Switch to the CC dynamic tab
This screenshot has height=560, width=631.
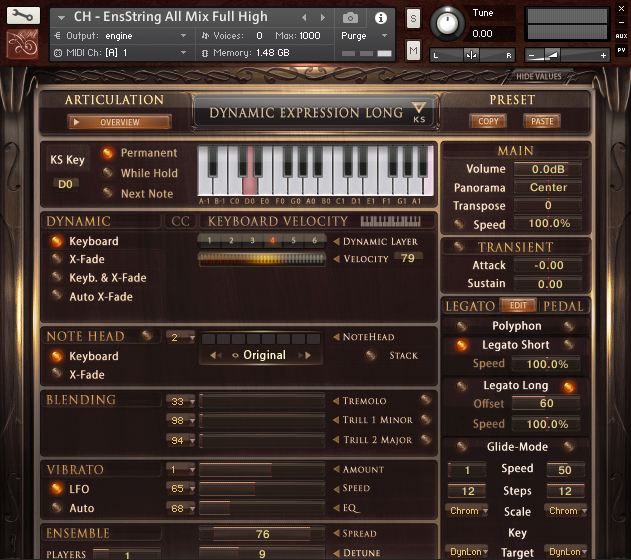click(180, 221)
